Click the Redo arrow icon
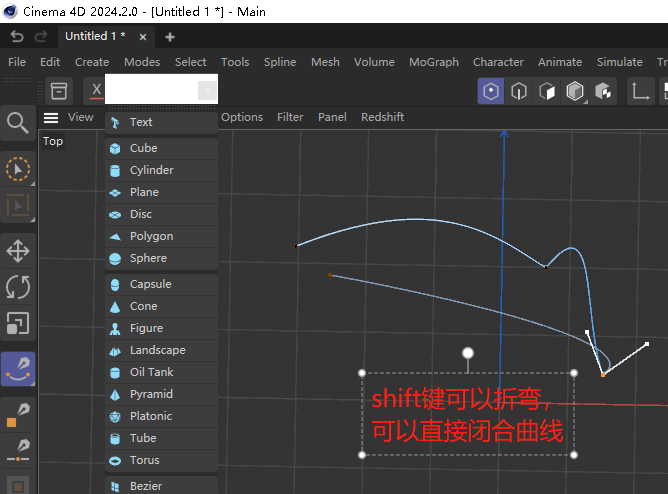Screen dimensions: 668x494 pos(41,37)
